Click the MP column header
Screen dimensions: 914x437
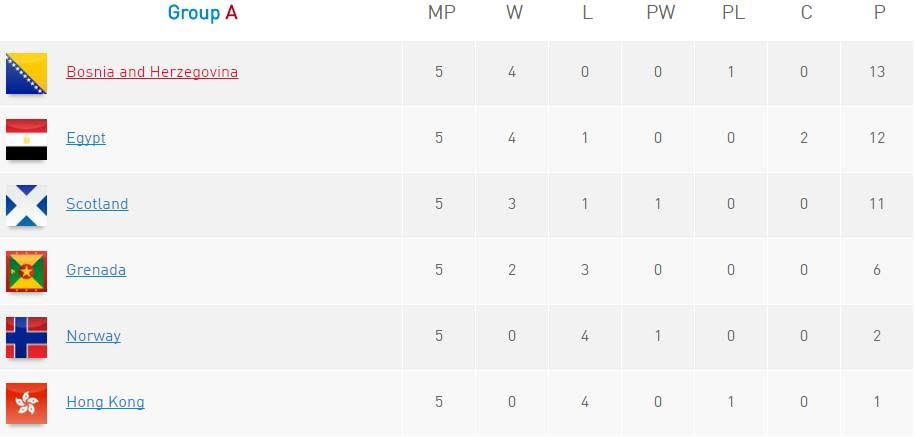click(x=440, y=13)
